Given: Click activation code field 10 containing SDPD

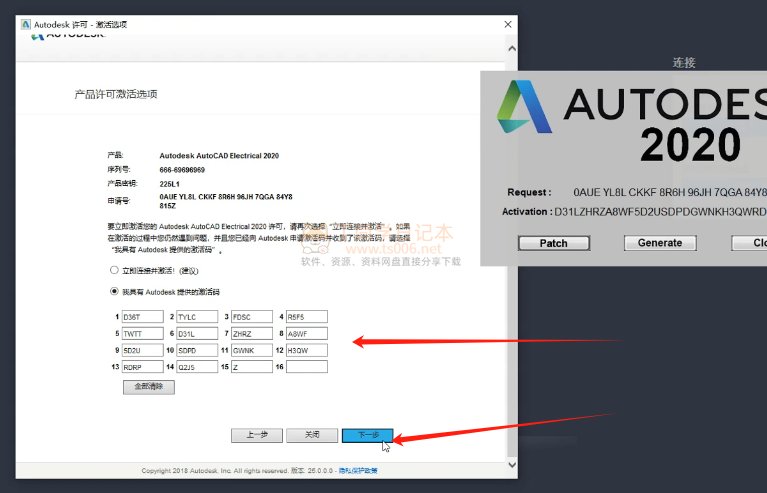Looking at the screenshot, I should pyautogui.click(x=197, y=350).
